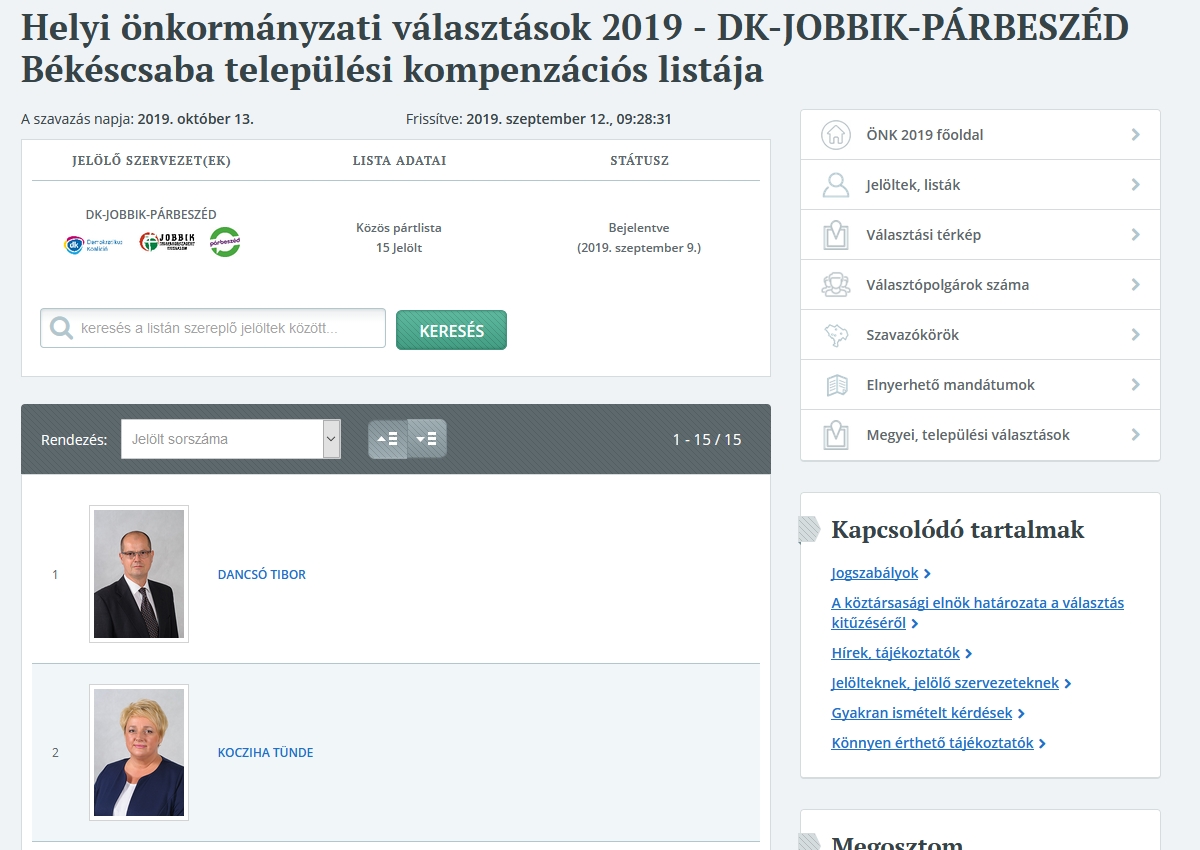This screenshot has width=1200, height=850.
Task: Select Szavazókörök menu item
Action: [x=980, y=335]
